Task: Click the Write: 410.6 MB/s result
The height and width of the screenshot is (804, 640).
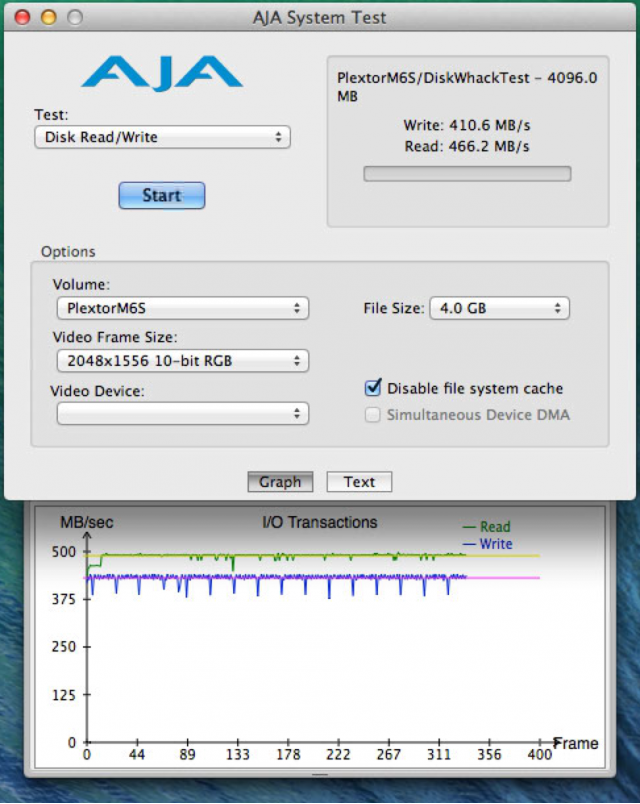Action: tap(467, 126)
